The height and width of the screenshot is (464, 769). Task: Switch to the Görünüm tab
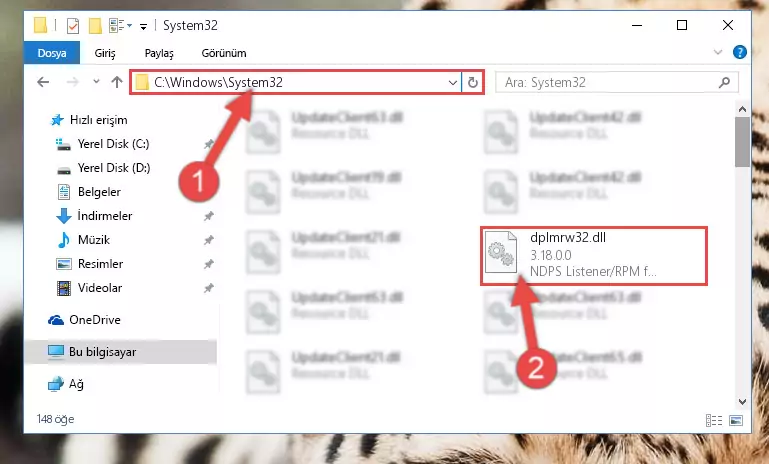[224, 53]
